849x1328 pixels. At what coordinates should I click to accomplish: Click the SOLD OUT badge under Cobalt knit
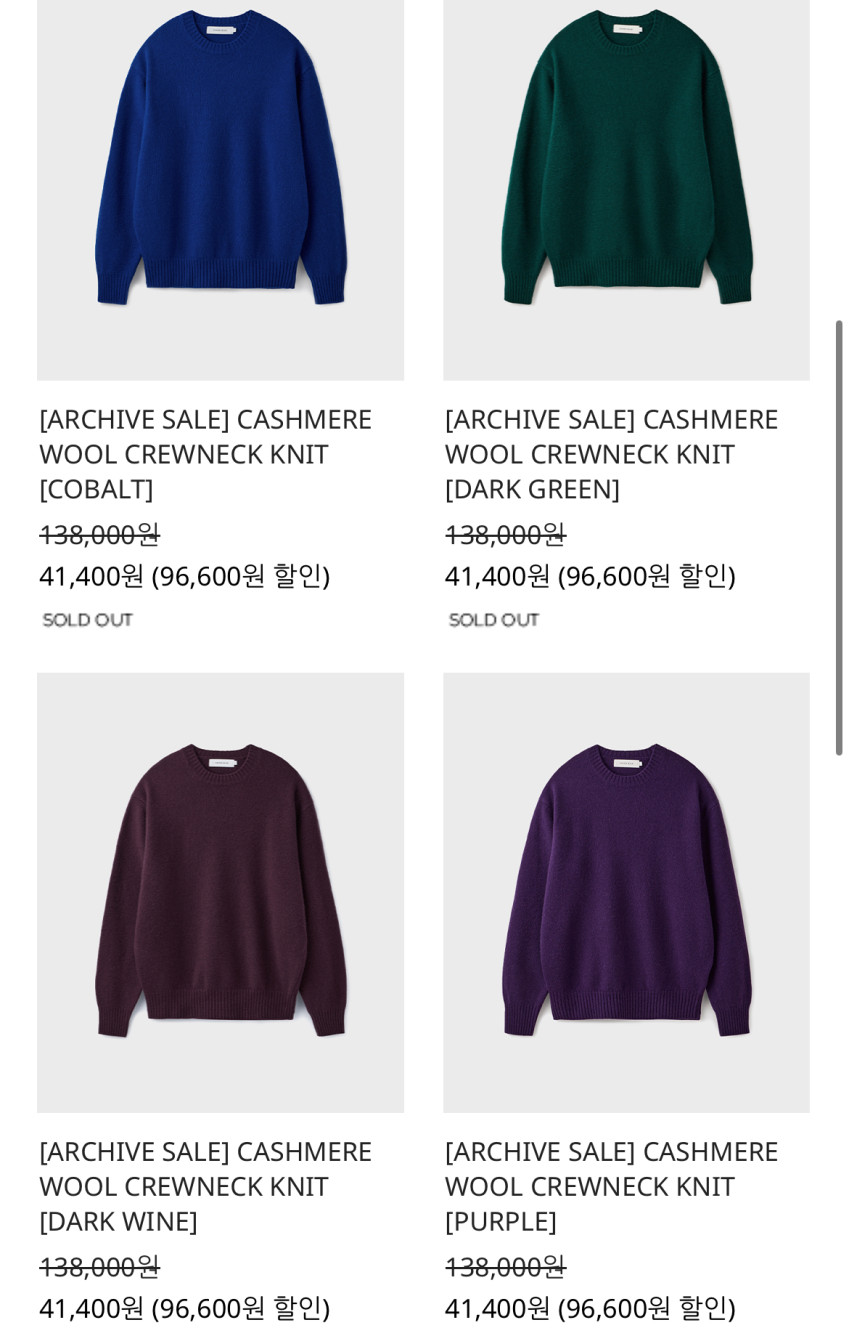88,620
